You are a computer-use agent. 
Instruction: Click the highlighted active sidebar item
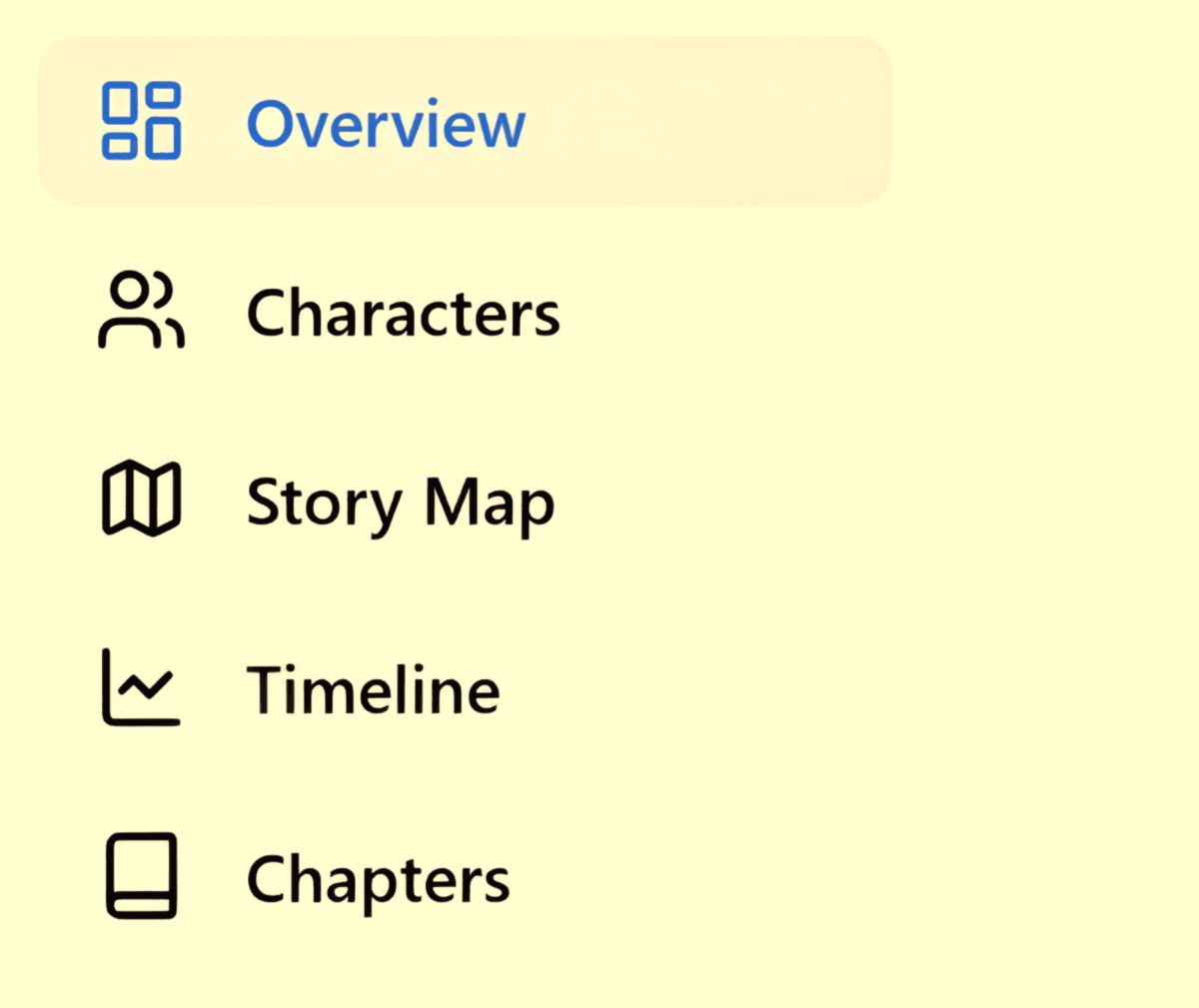pos(464,122)
